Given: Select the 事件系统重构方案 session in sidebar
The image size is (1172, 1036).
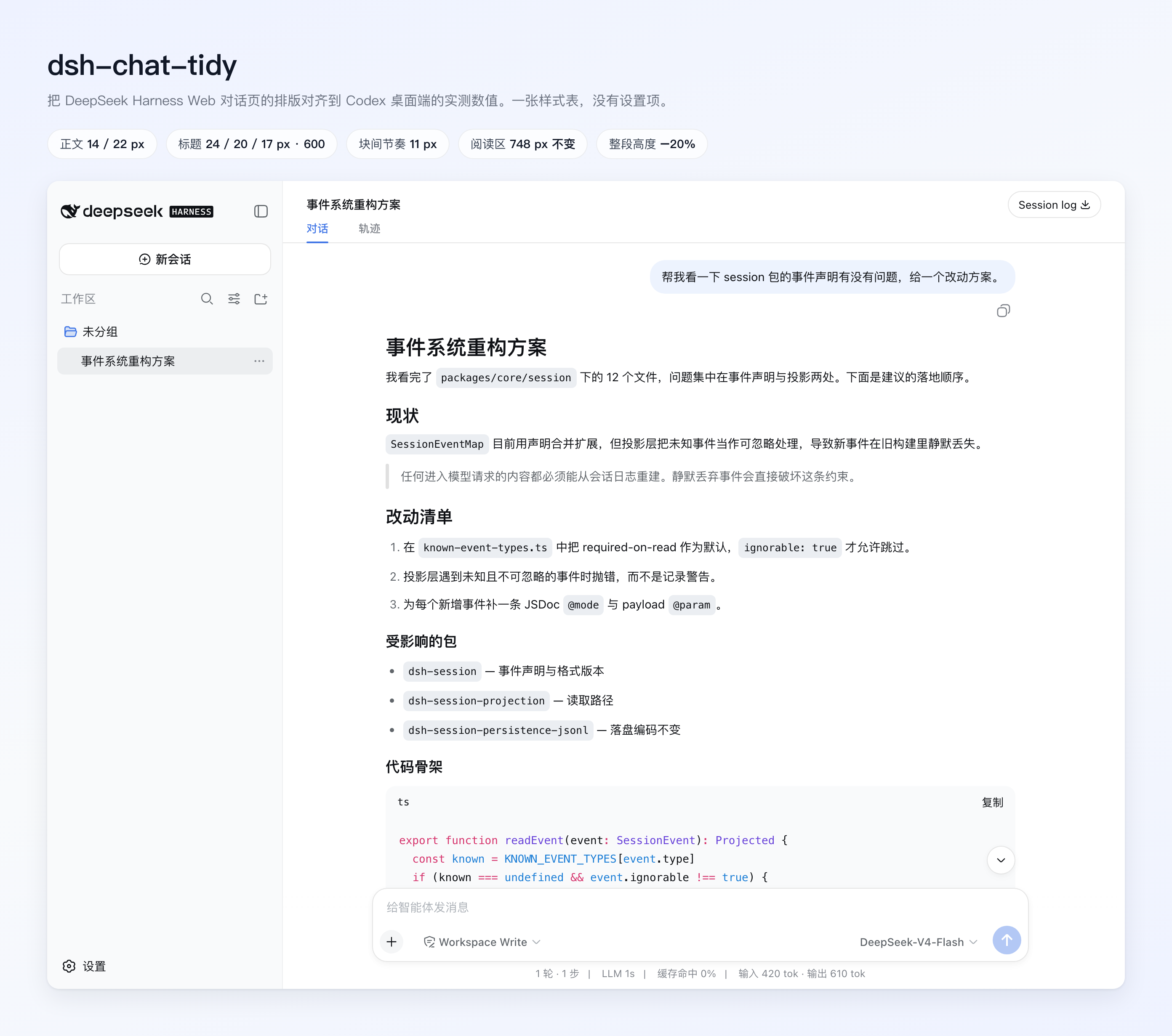Looking at the screenshot, I should 165,361.
